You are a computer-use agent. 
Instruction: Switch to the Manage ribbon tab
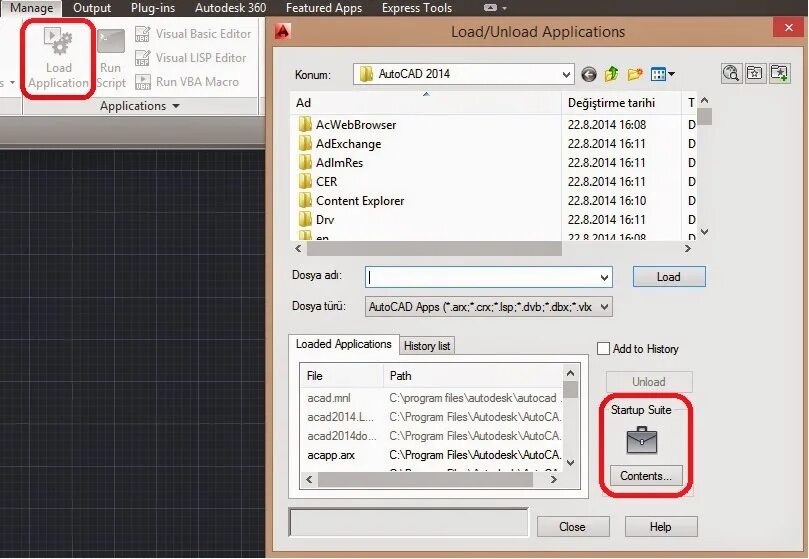[x=31, y=8]
